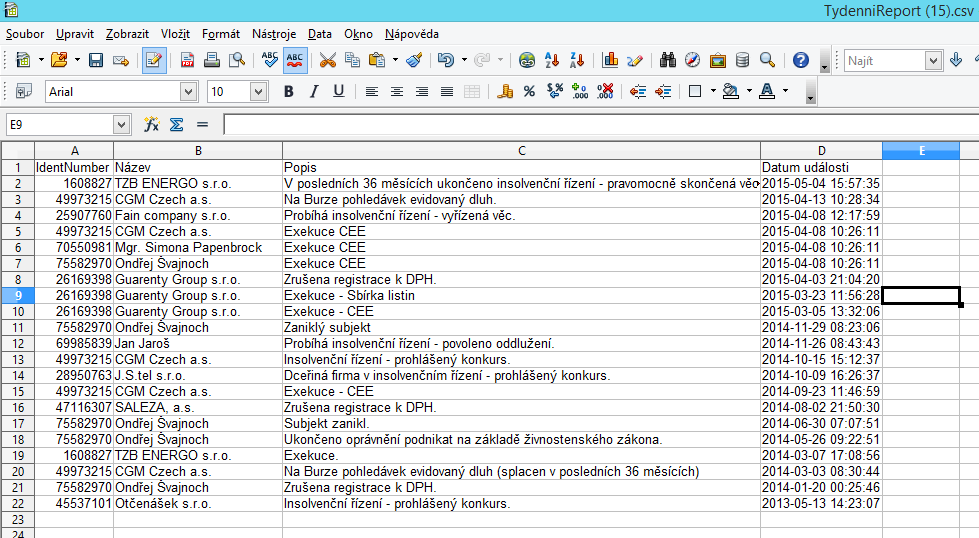Open Data Sources database icon
The width and height of the screenshot is (979, 538).
(742, 61)
